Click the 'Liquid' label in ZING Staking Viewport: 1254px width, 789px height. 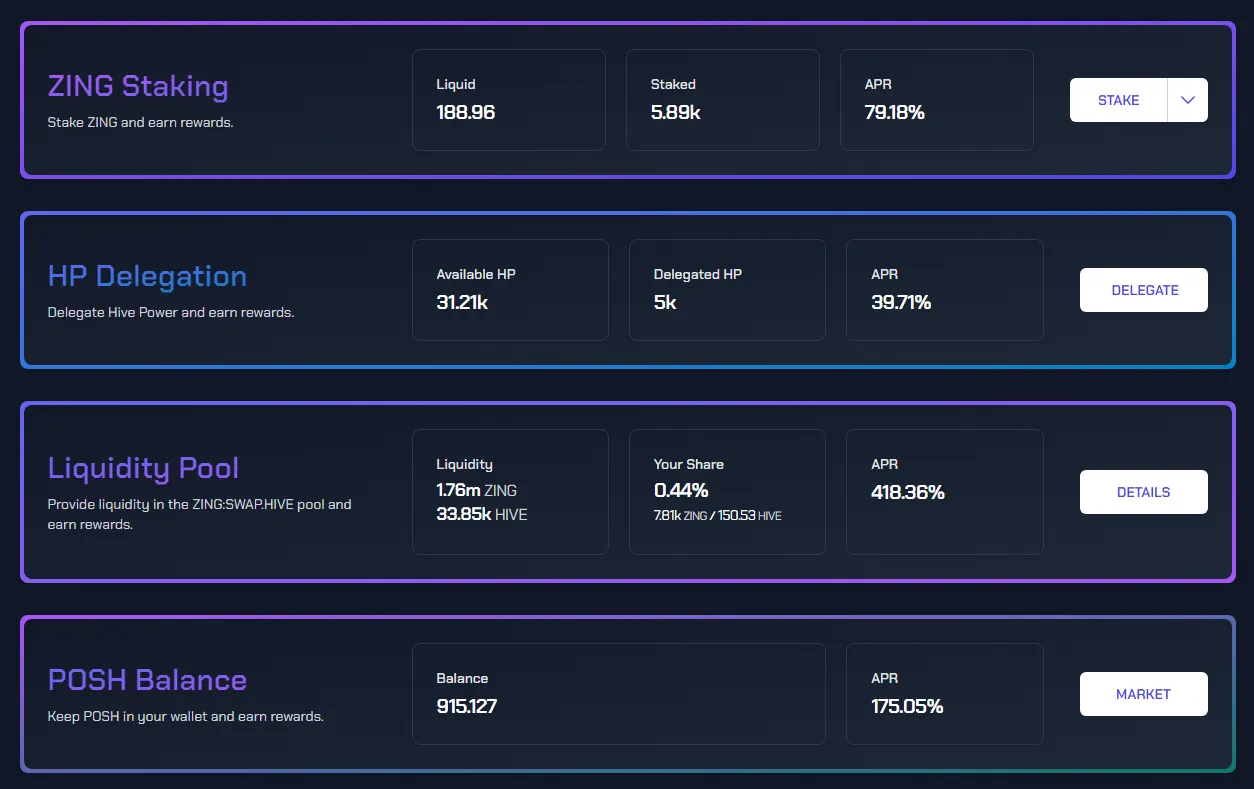point(456,85)
